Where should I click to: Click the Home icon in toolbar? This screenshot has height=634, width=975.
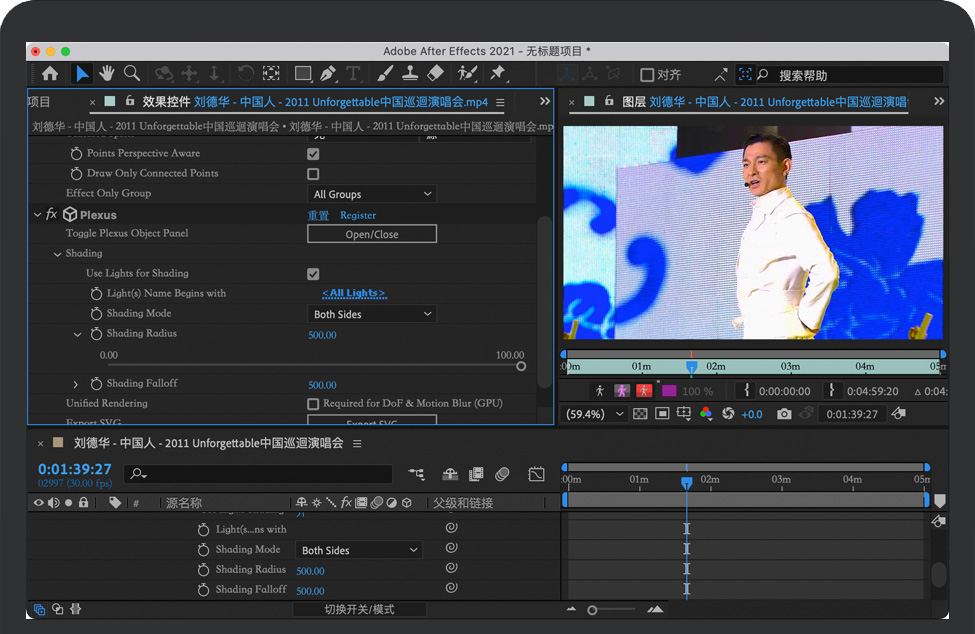click(50, 74)
